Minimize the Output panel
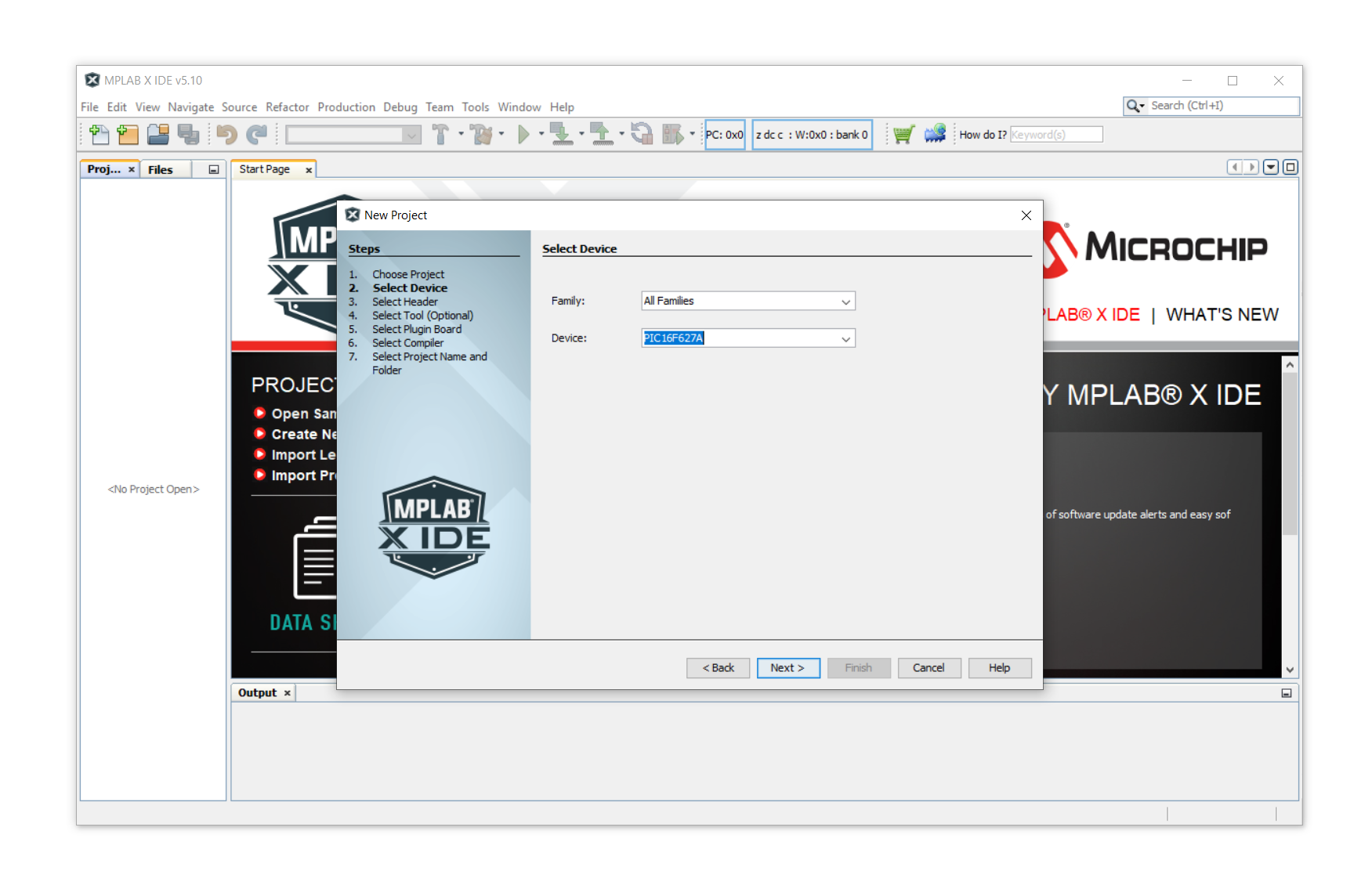The width and height of the screenshot is (1372, 896). tap(1286, 693)
